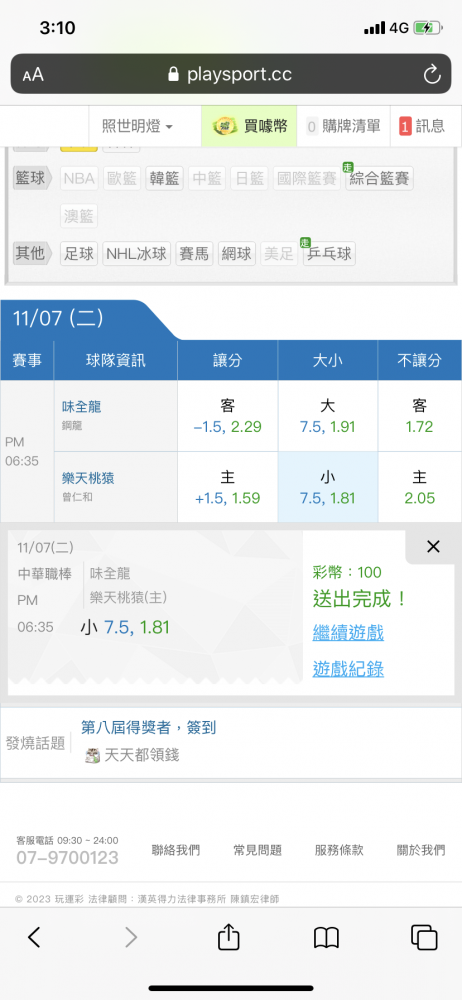
Task: Open the Safari bookmarks book icon
Action: [326, 938]
